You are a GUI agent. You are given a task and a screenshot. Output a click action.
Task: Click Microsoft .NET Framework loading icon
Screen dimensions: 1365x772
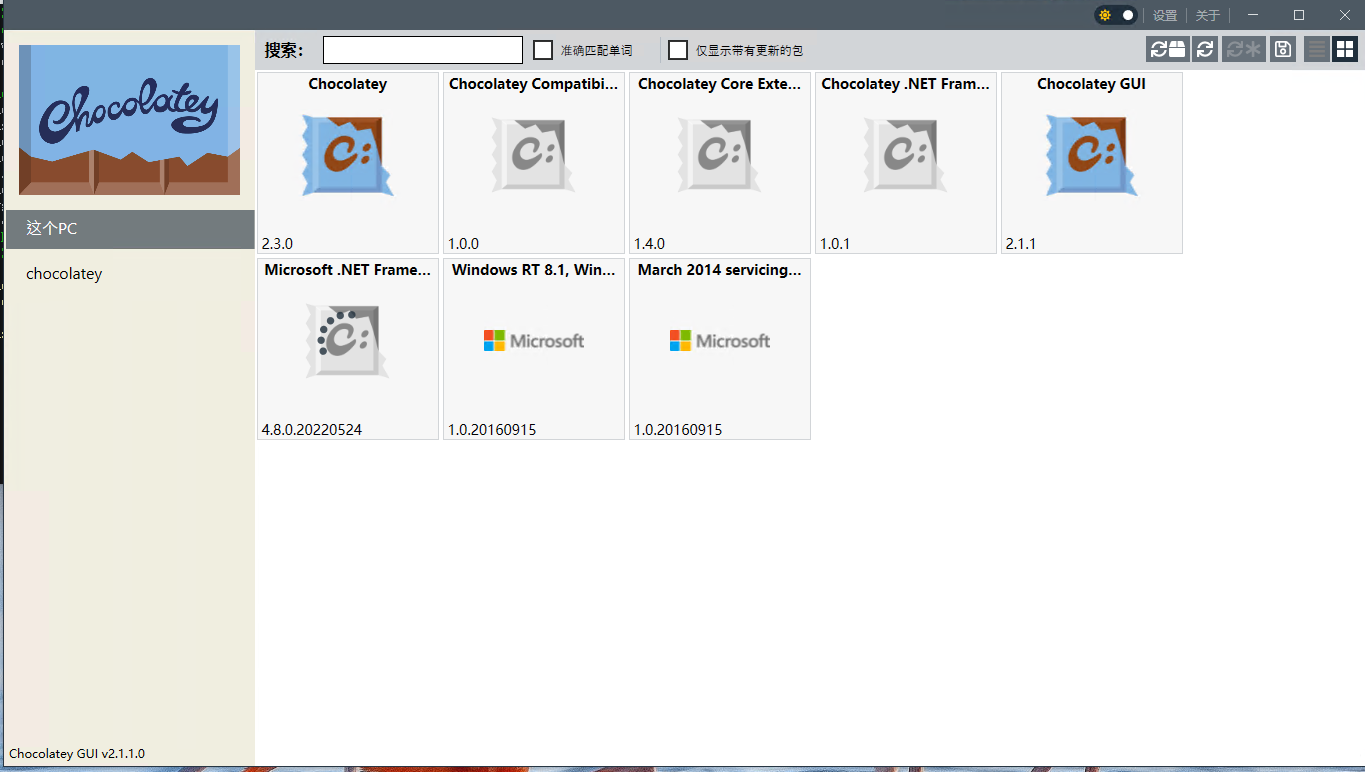coord(348,341)
